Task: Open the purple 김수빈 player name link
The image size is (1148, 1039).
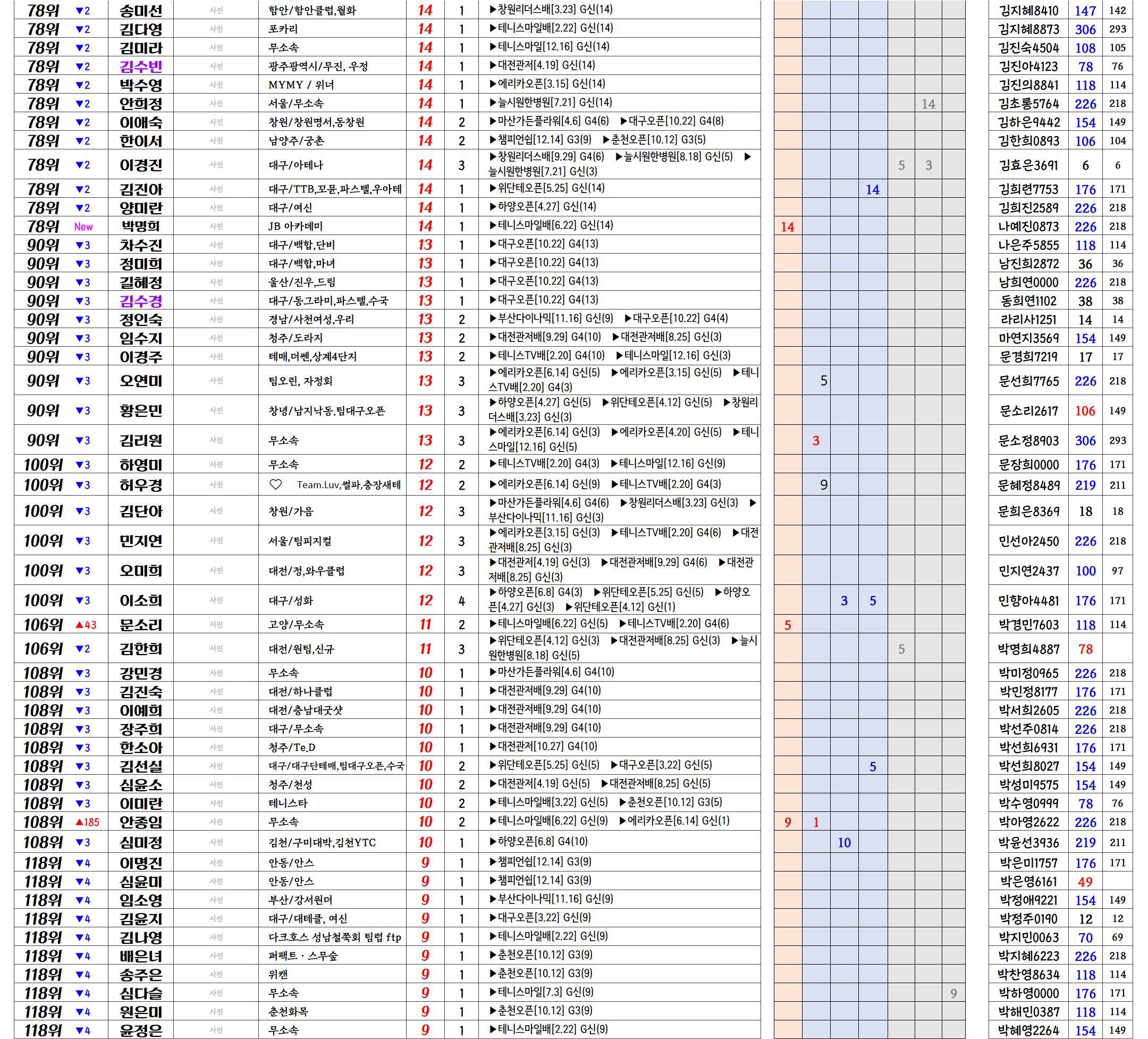Action: (141, 66)
